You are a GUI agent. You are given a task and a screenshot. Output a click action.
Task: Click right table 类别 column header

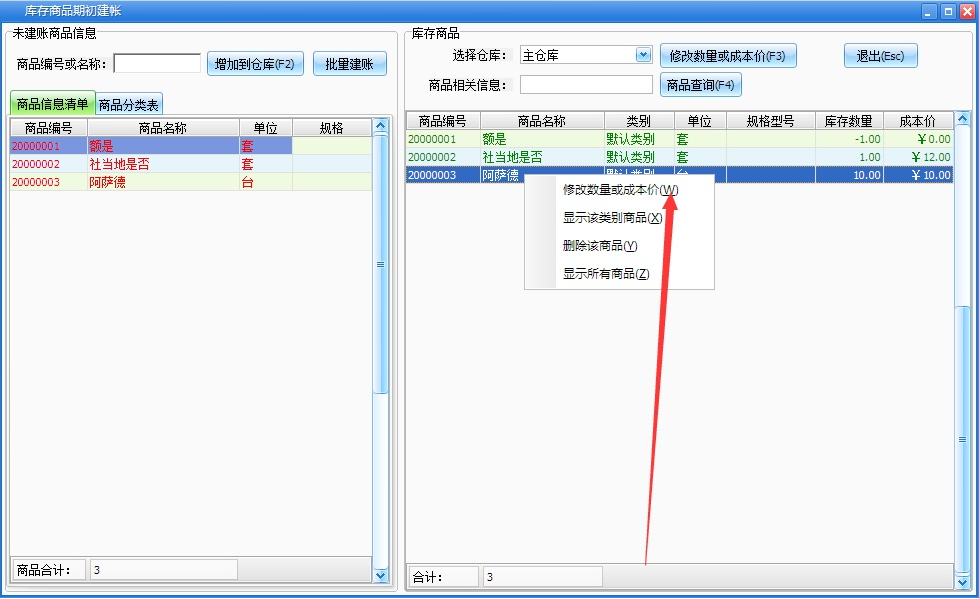tap(639, 121)
